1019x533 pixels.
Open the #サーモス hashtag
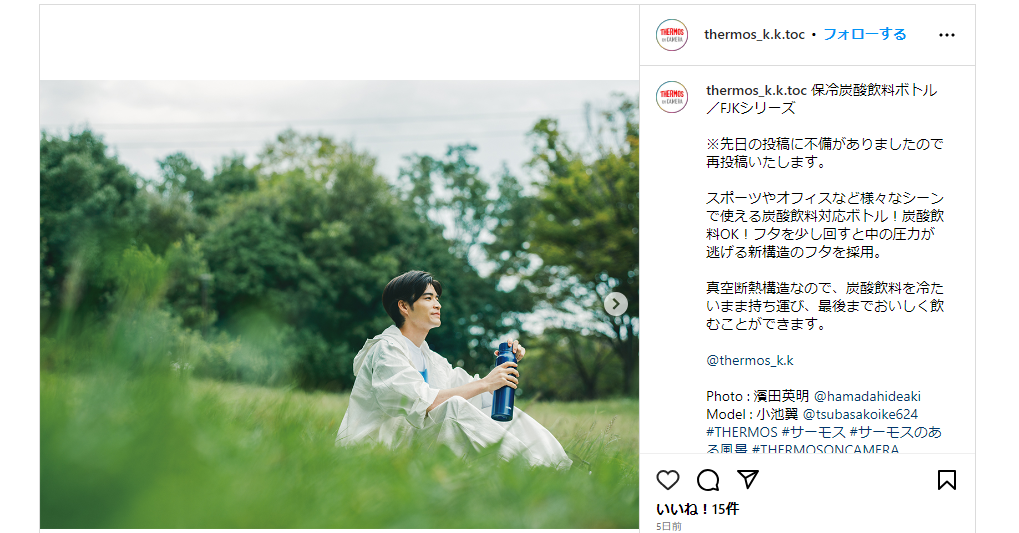tap(813, 432)
